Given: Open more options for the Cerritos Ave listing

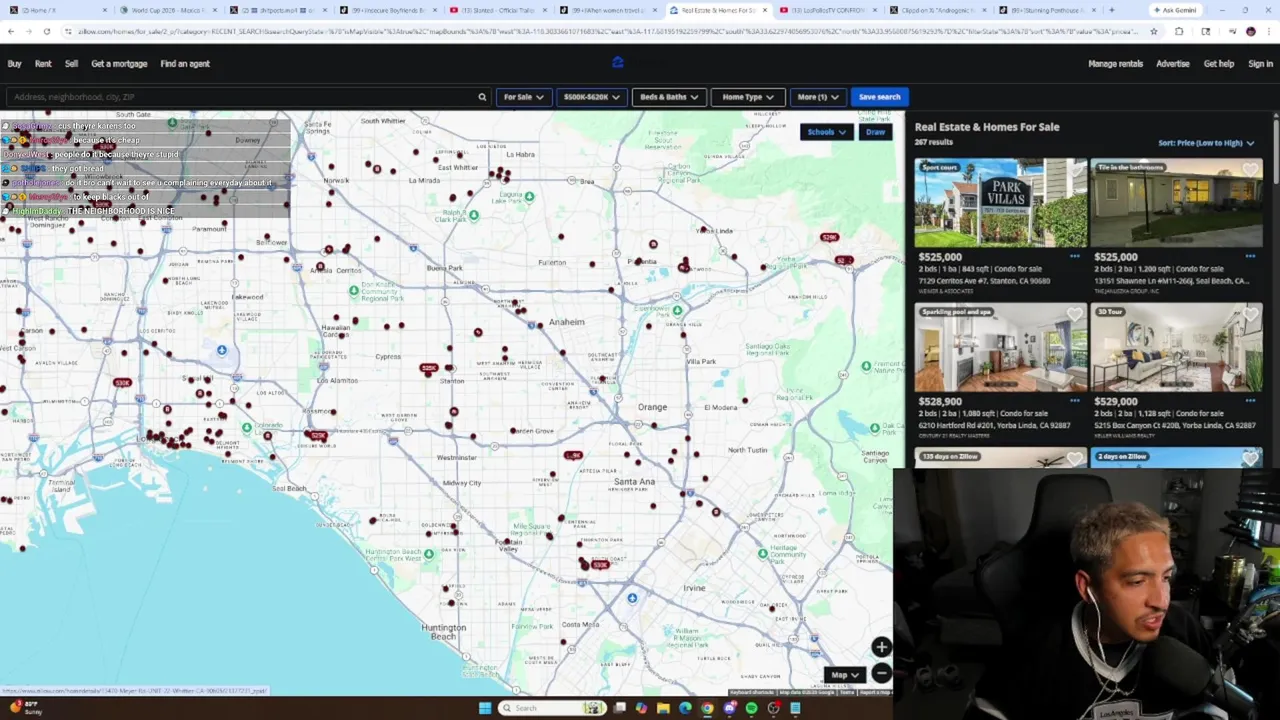Looking at the screenshot, I should pos(1074,257).
